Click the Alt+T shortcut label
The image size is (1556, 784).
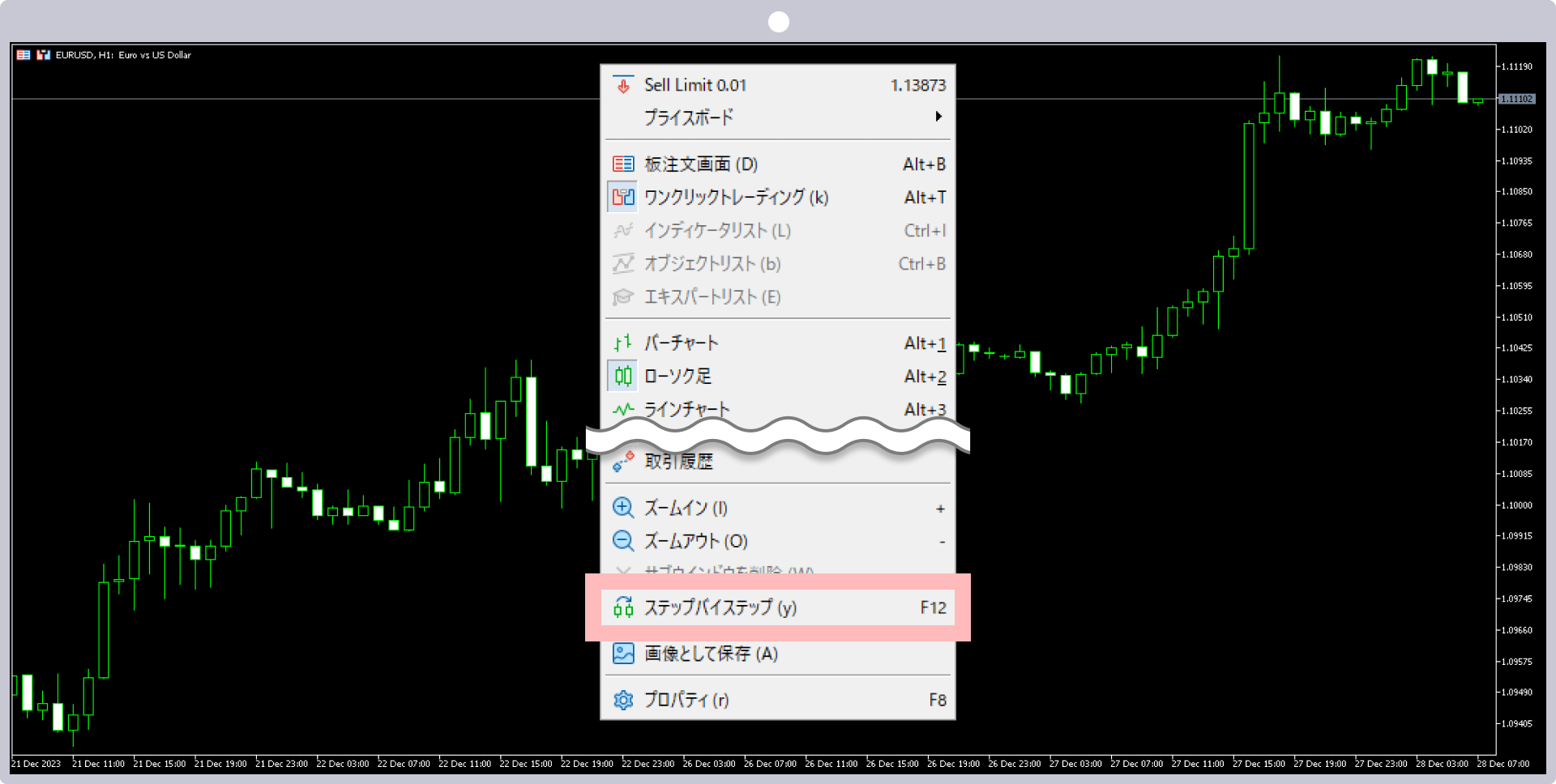[925, 197]
